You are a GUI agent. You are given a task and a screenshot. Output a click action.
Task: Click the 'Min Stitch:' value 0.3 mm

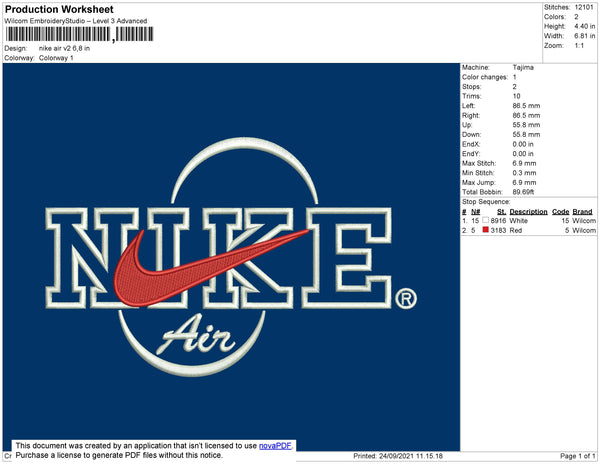(x=524, y=173)
